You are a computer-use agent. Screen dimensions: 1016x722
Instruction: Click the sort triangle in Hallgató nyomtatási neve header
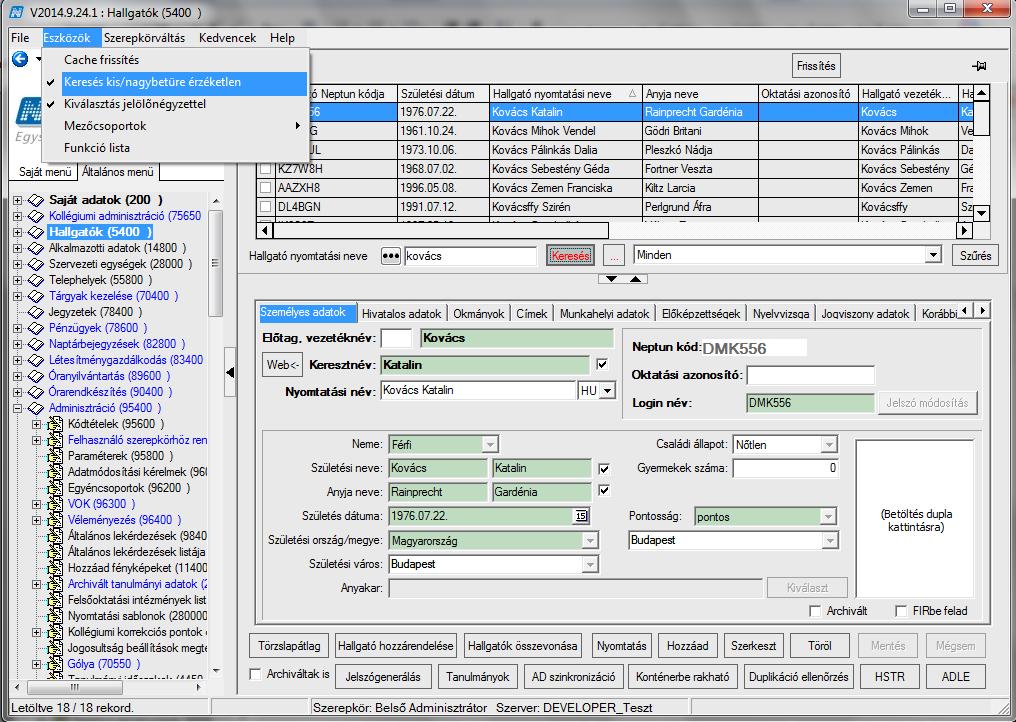tap(632, 94)
